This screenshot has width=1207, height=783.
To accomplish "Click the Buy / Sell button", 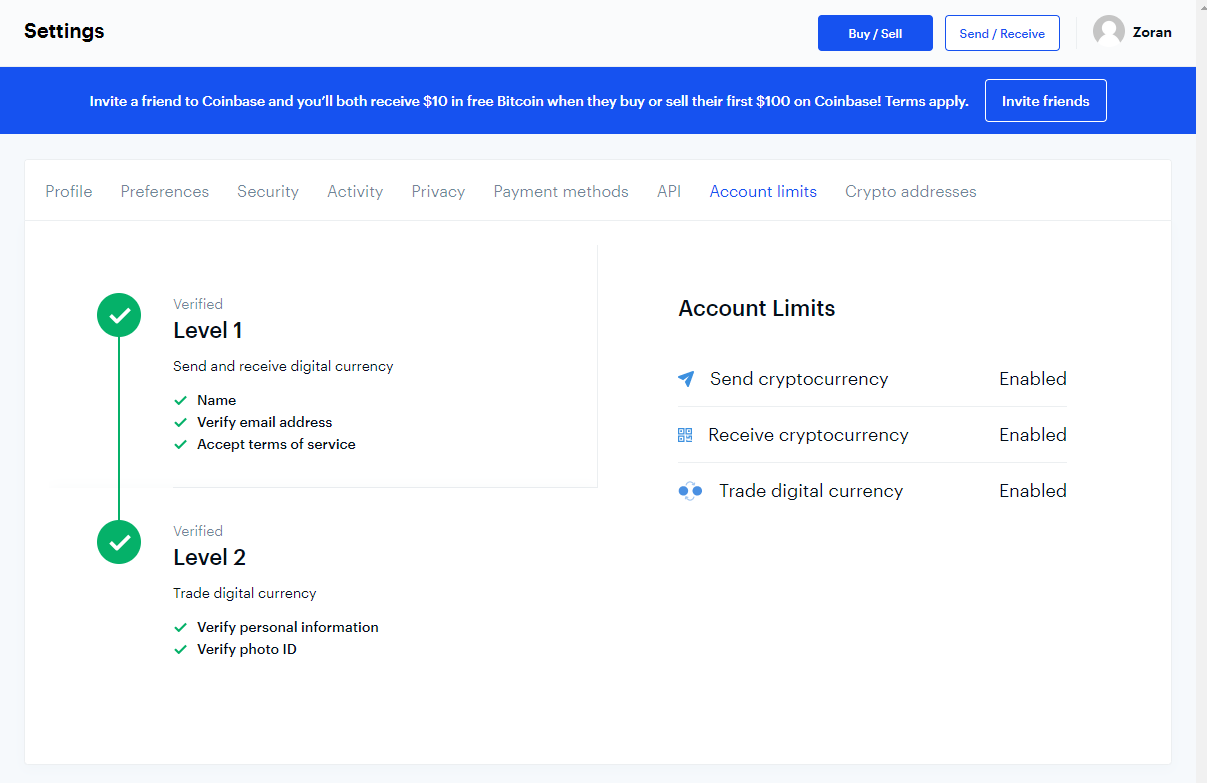I will click(875, 33).
